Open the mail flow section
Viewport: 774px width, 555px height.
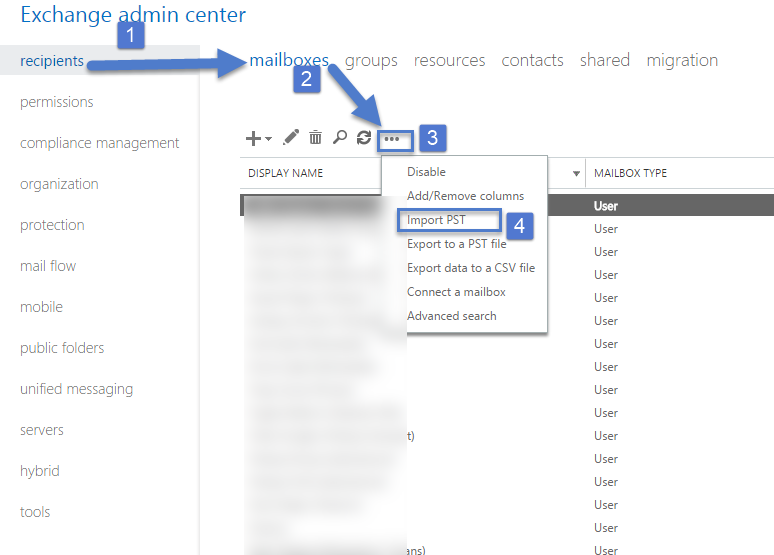[48, 266]
